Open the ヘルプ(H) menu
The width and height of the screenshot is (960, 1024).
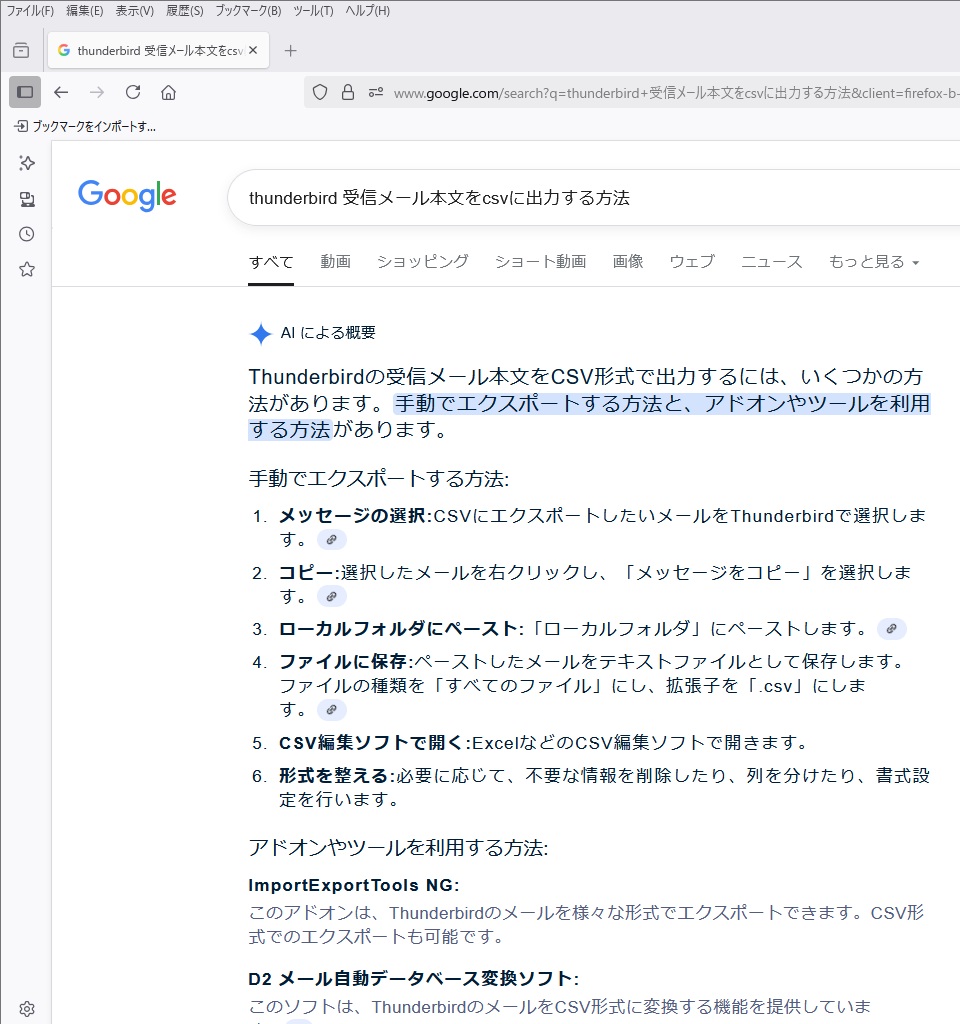(x=368, y=10)
